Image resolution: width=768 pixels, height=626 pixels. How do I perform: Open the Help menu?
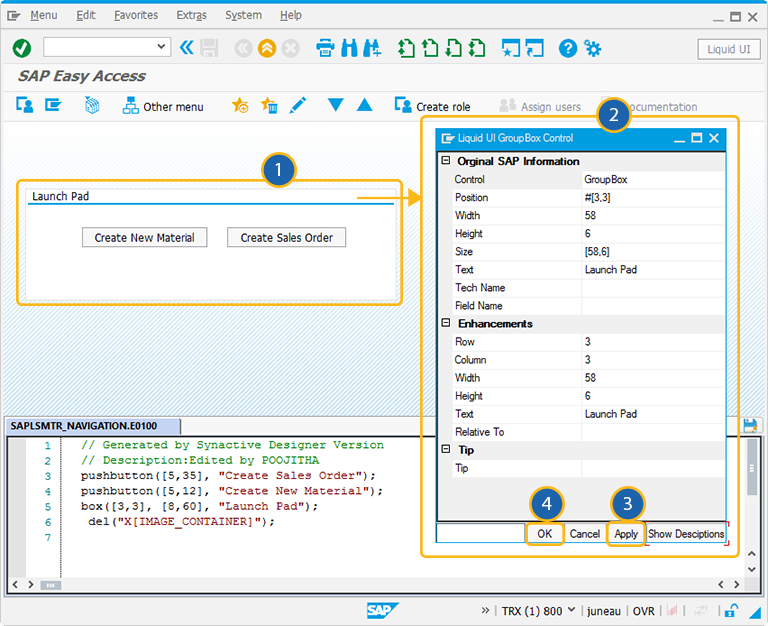pos(290,15)
